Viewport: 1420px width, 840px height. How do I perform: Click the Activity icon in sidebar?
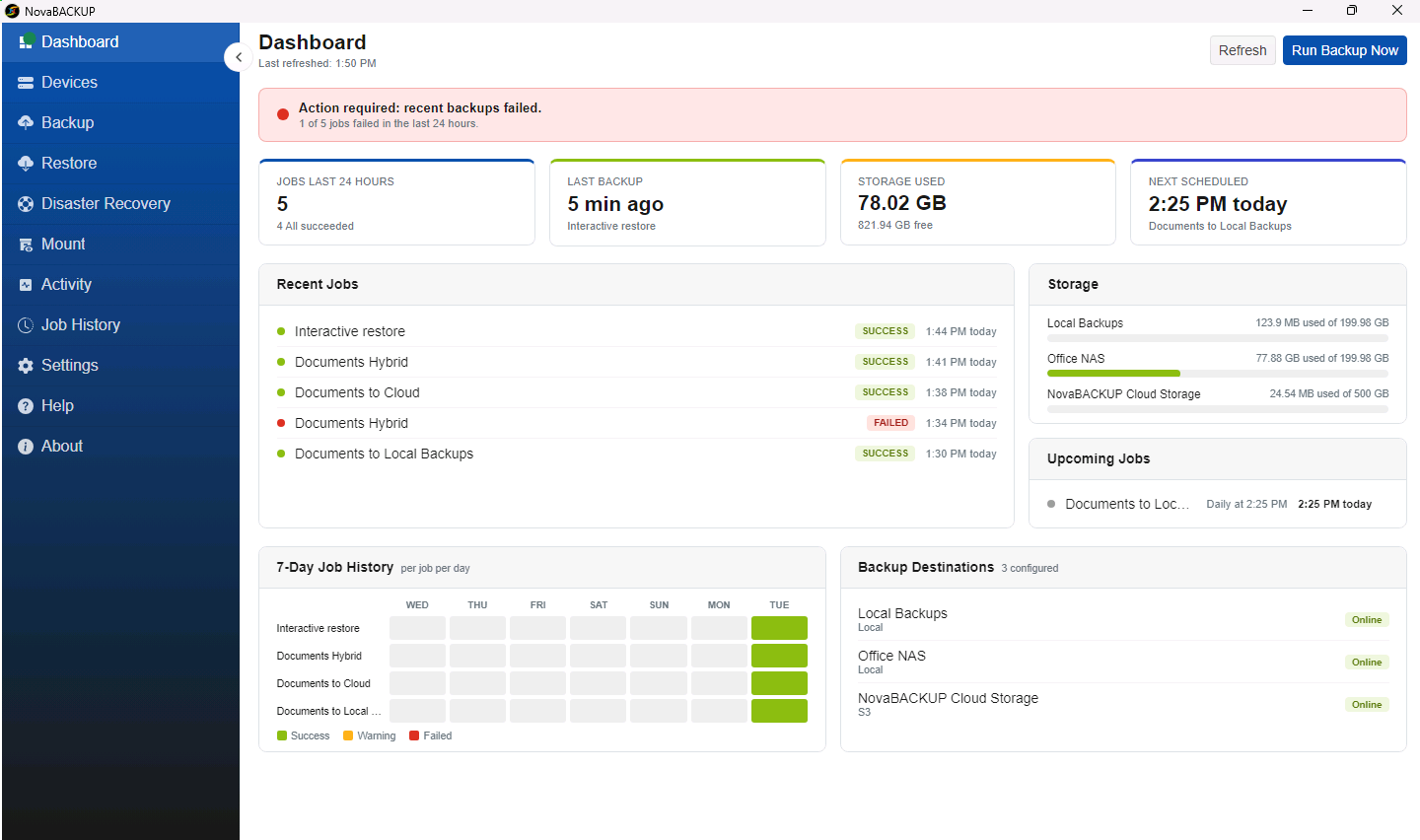point(26,285)
